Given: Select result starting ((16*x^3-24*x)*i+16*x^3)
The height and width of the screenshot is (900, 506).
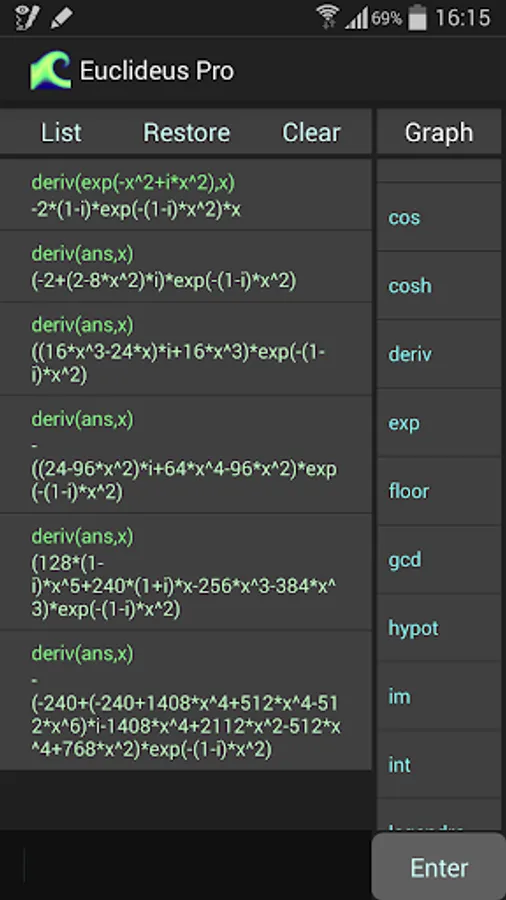Looking at the screenshot, I should (x=178, y=363).
